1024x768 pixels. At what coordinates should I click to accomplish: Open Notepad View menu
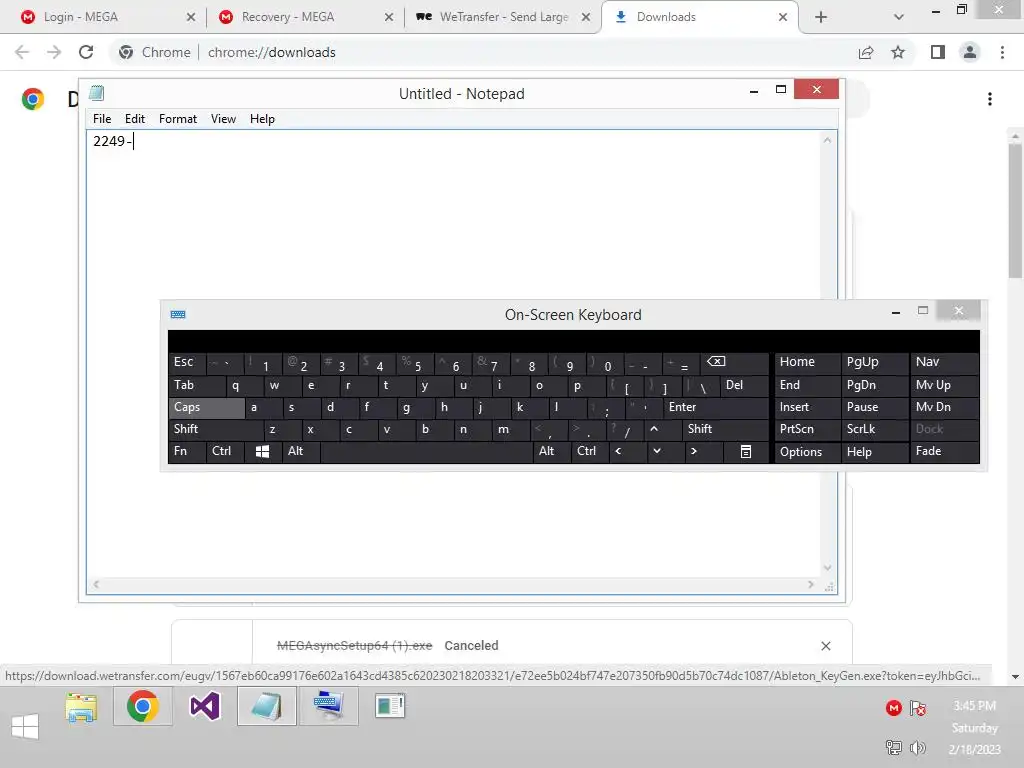tap(223, 119)
